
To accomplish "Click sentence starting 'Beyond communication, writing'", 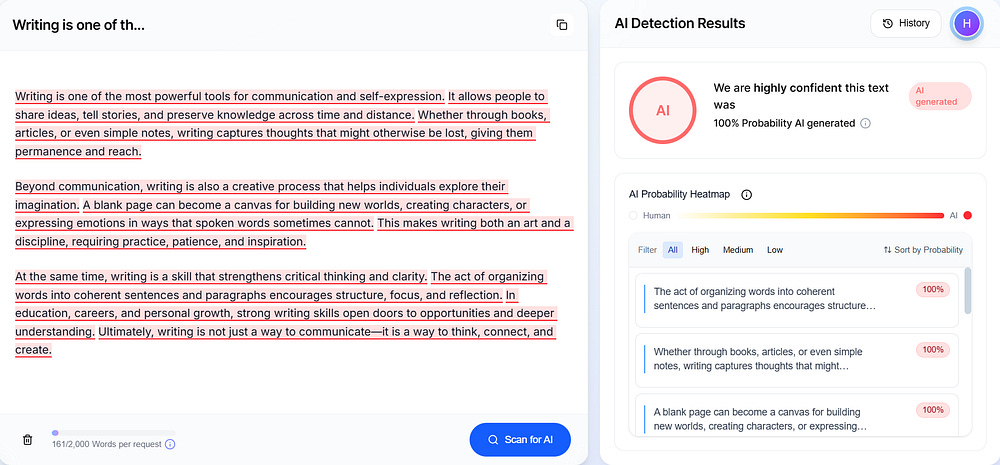I will [x=261, y=187].
